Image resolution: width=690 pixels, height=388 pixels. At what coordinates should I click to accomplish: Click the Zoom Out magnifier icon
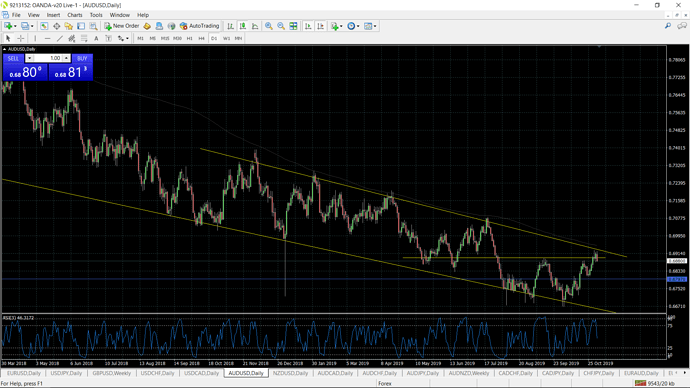pyautogui.click(x=281, y=26)
